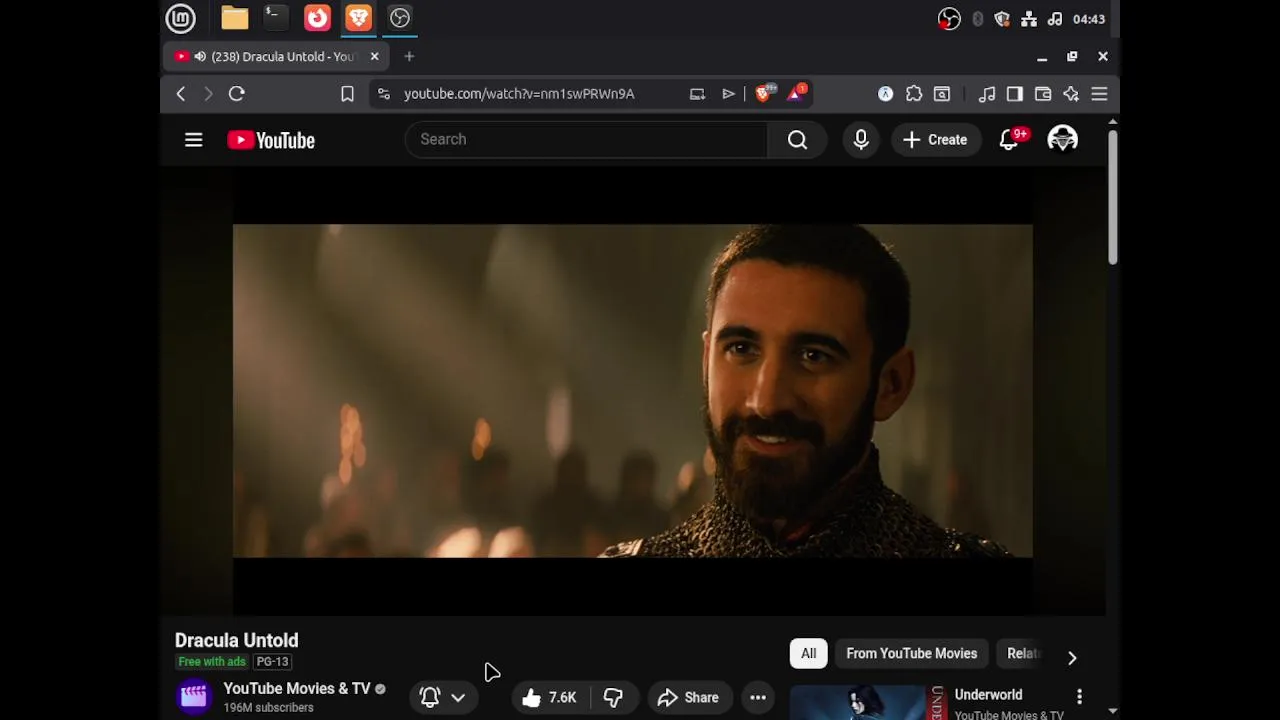This screenshot has height=720, width=1280.
Task: Open the Linux Mint start menu
Action: pyautogui.click(x=181, y=18)
